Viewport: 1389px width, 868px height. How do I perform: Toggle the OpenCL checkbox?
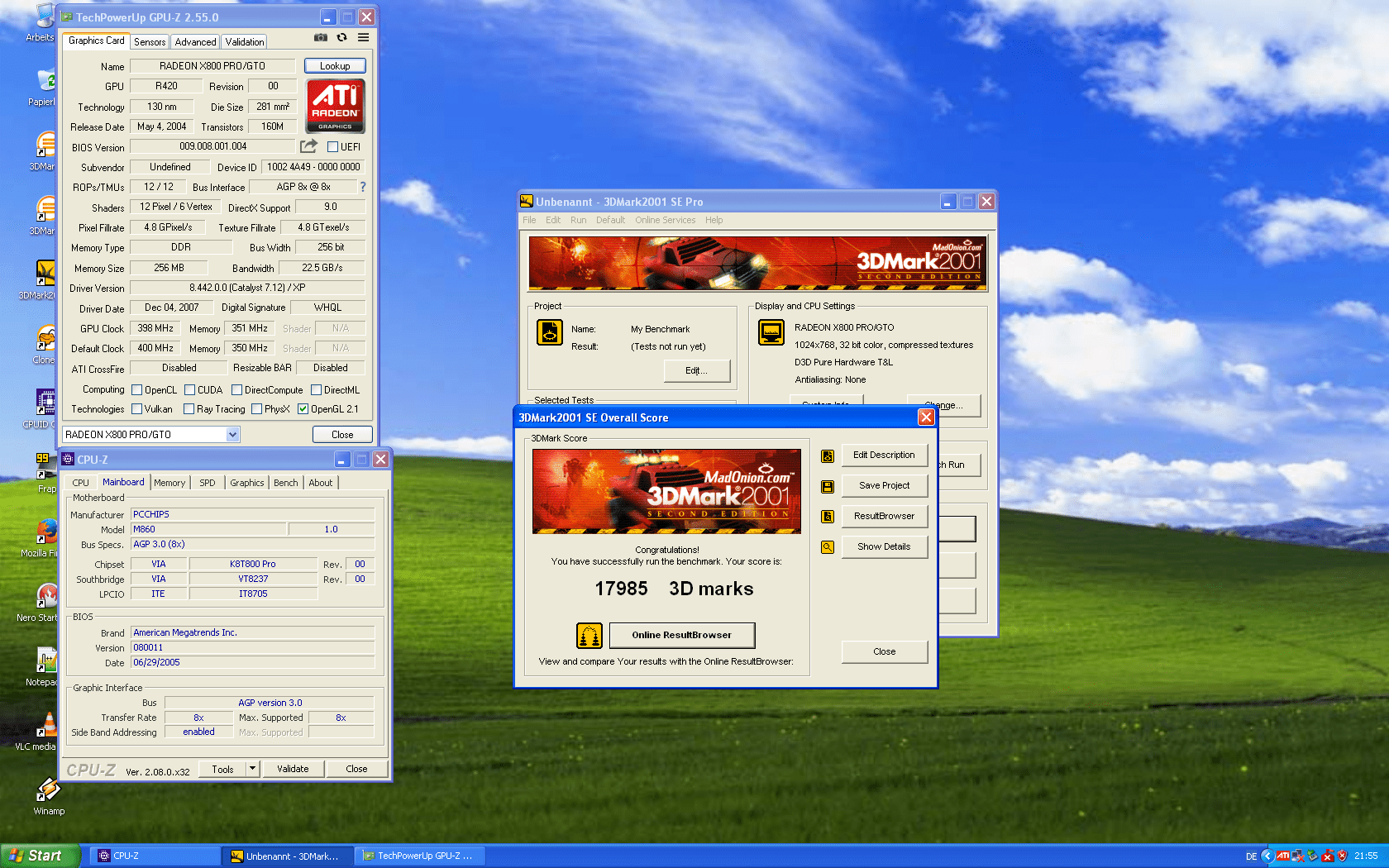tap(137, 390)
